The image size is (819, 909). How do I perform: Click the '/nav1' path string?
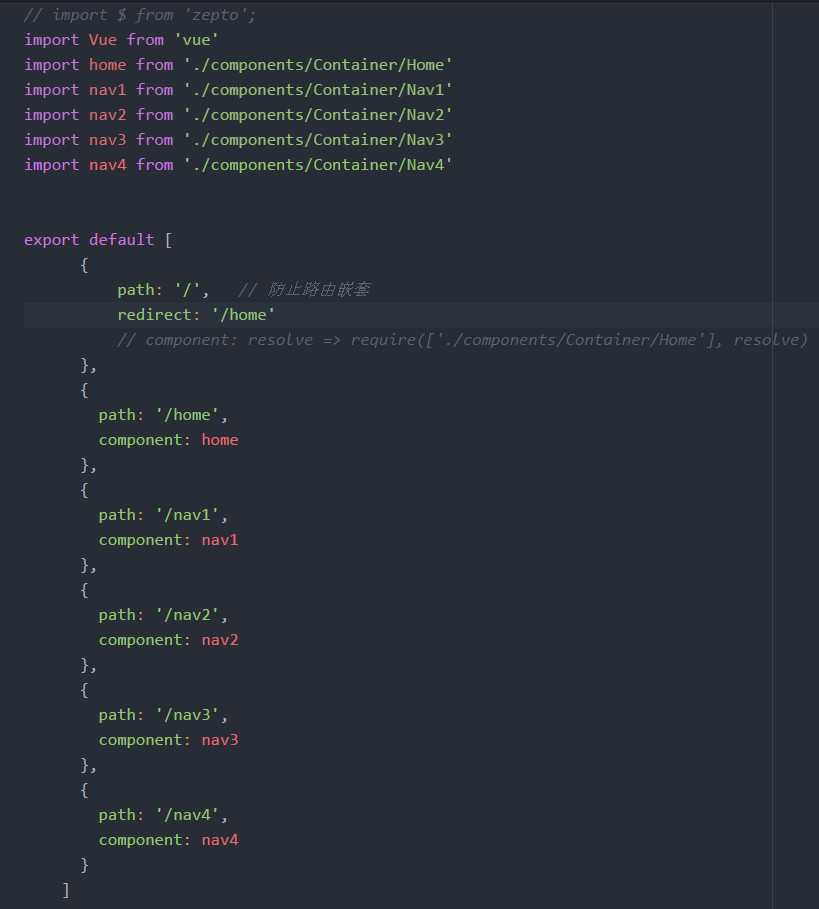[187, 515]
